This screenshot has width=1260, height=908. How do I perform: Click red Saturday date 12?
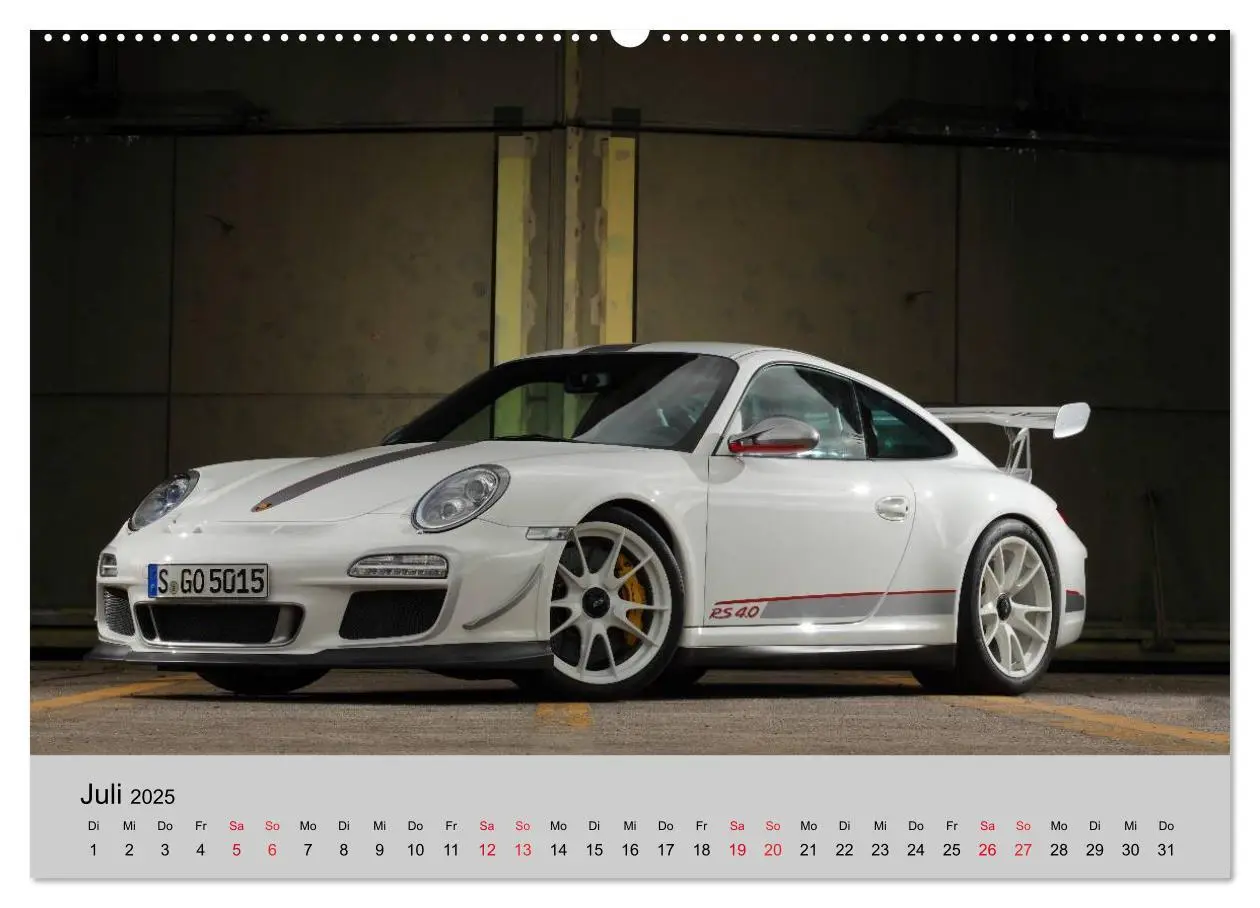point(487,850)
